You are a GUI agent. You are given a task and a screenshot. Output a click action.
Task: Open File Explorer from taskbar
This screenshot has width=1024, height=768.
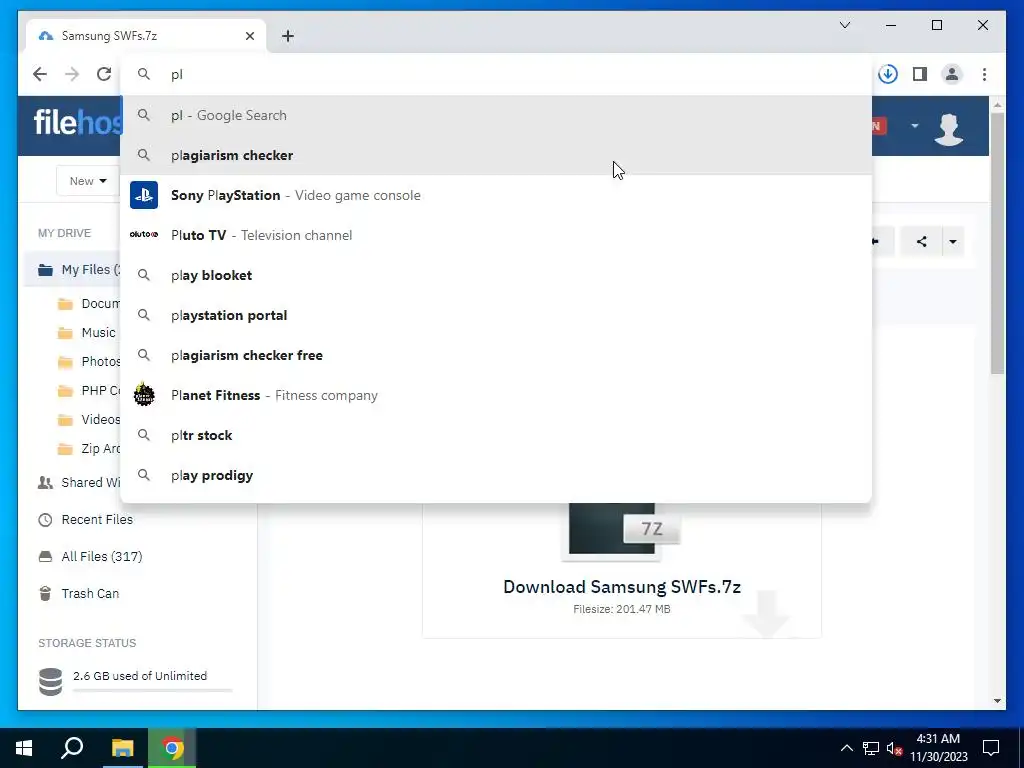[122, 748]
